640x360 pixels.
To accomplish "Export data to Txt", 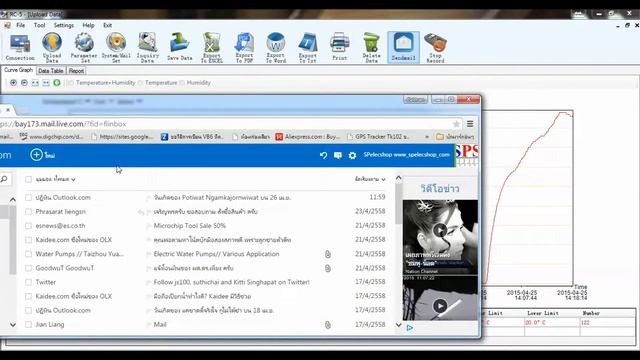I will point(307,47).
